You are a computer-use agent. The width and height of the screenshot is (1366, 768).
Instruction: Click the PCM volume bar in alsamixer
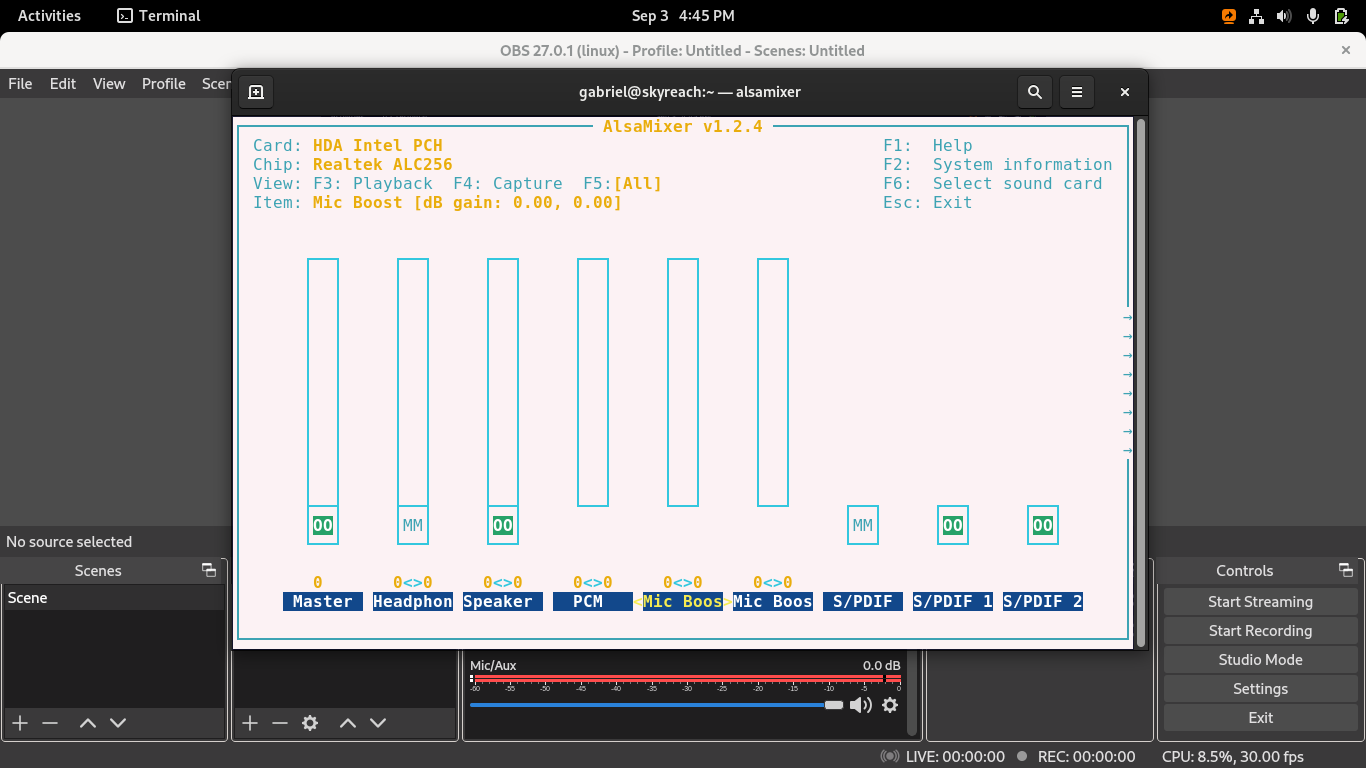point(593,382)
